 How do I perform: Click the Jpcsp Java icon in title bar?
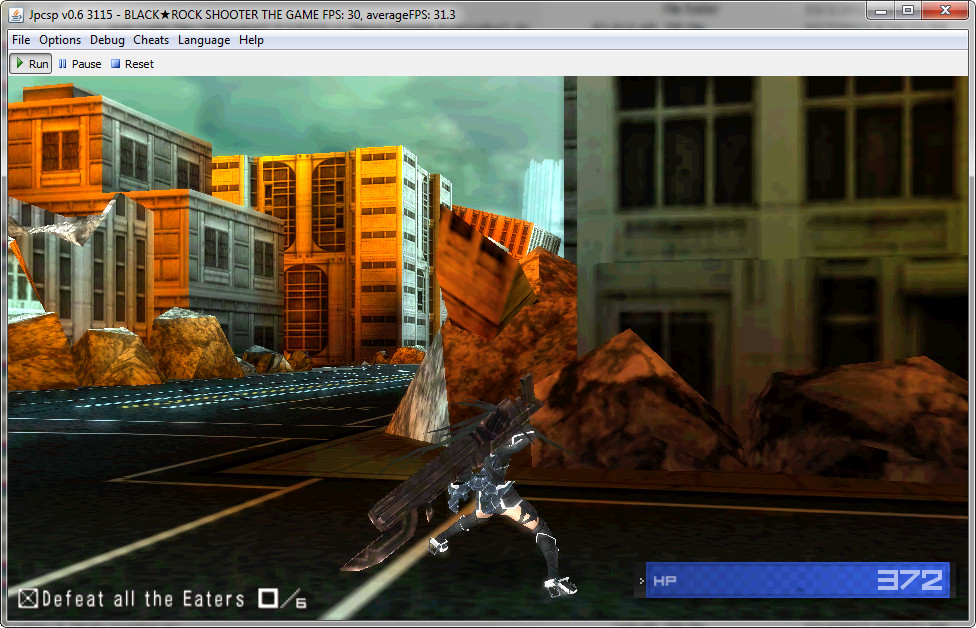[16, 14]
